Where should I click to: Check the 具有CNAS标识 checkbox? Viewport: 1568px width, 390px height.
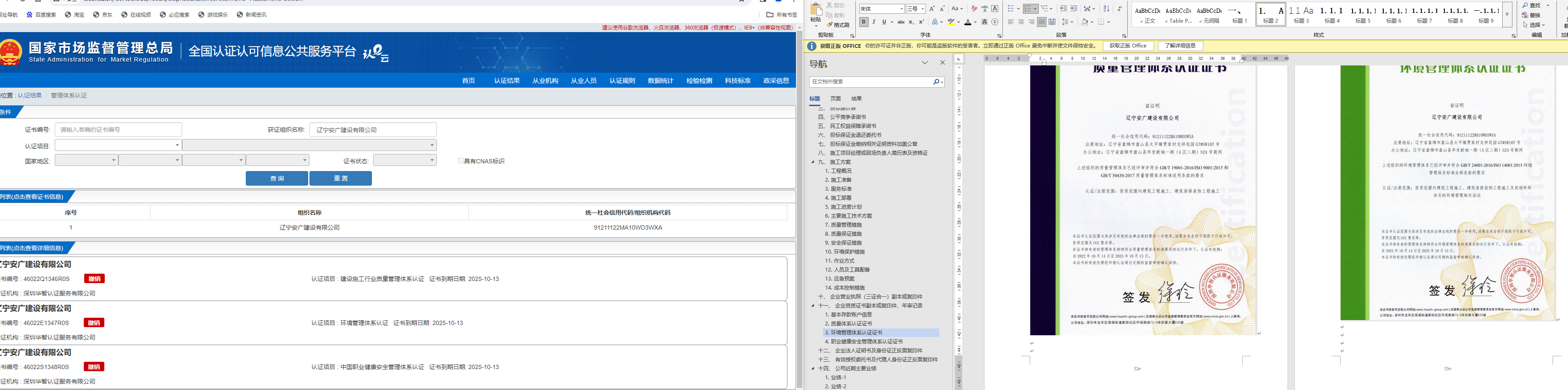pos(461,161)
